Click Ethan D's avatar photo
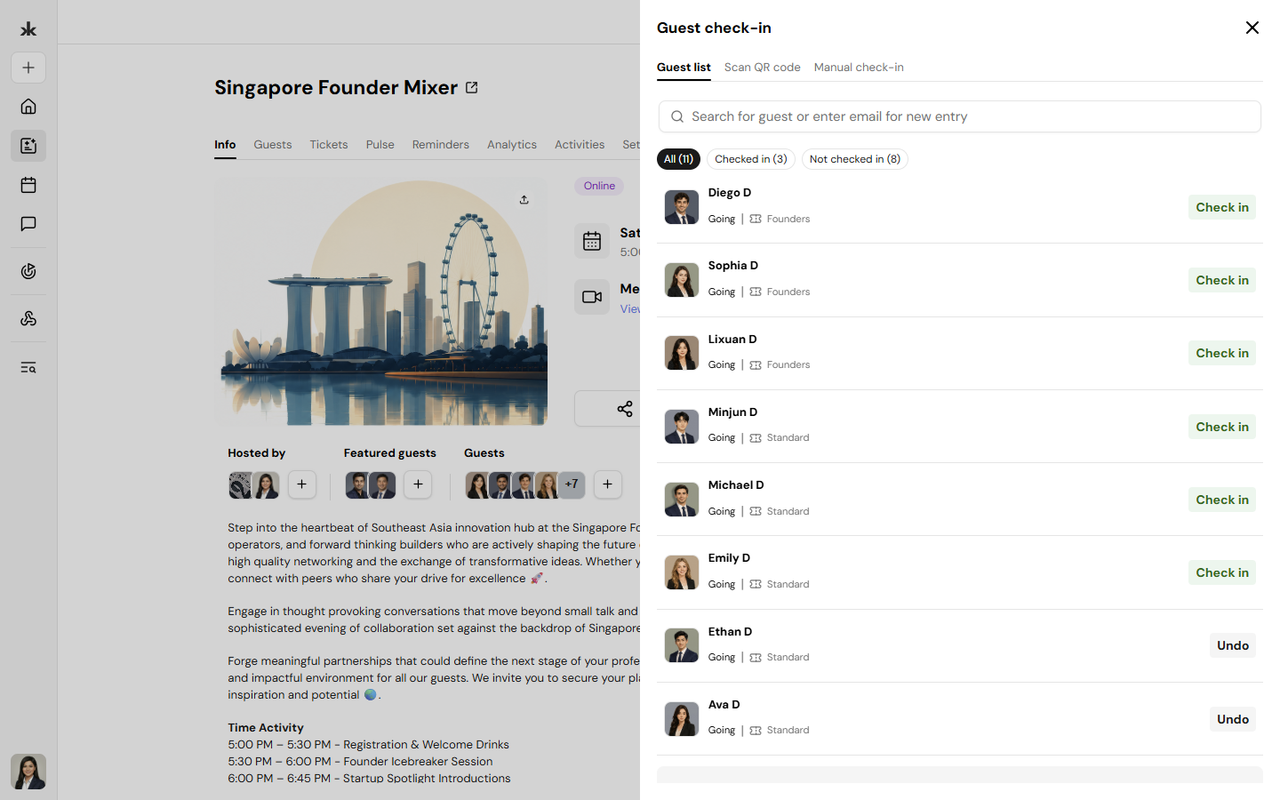This screenshot has height=800, width=1280. point(682,646)
